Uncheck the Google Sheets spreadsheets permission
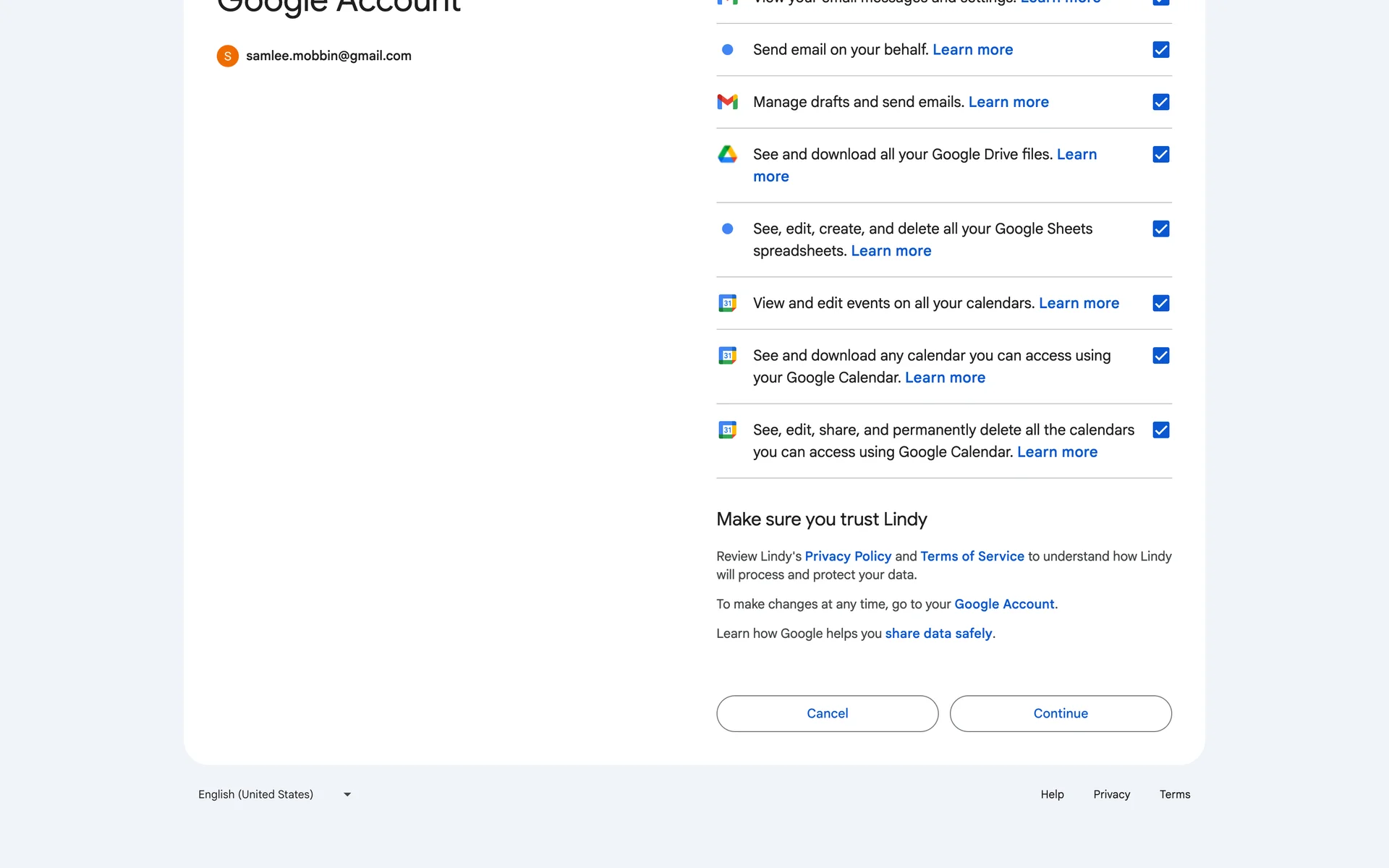The height and width of the screenshot is (868, 1389). click(x=1160, y=229)
